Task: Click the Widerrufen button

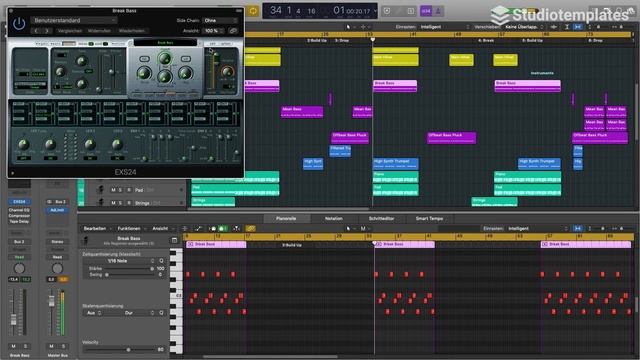Action: click(99, 31)
